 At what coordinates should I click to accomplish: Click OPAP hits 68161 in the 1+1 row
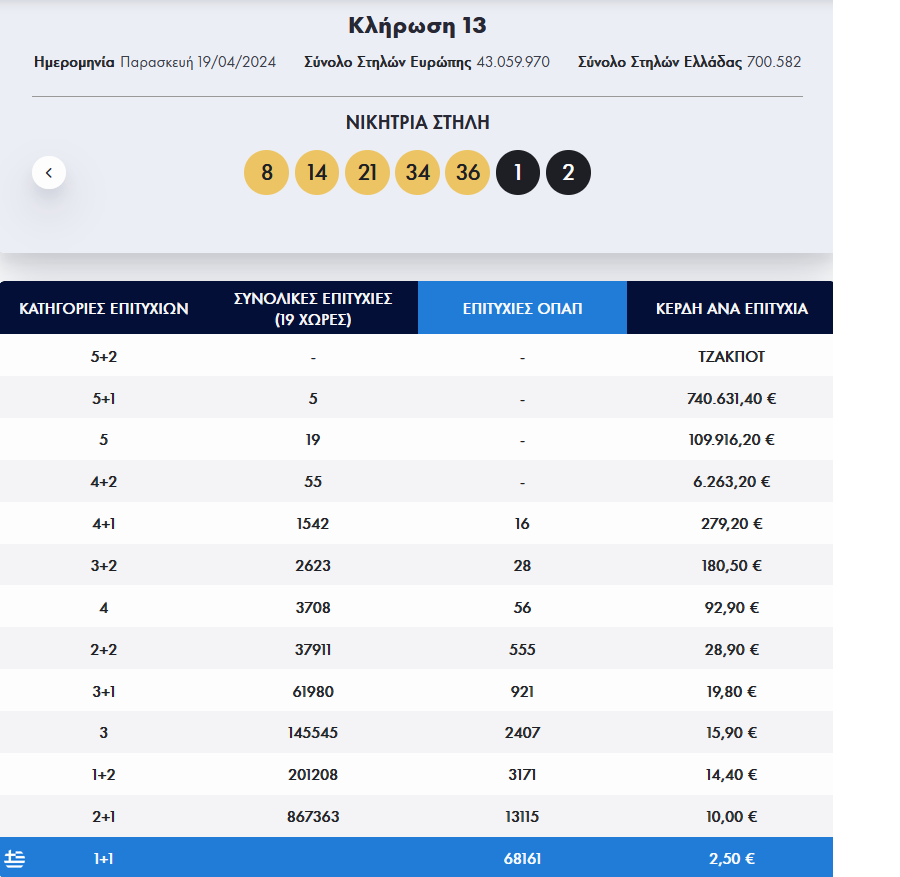(x=522, y=859)
